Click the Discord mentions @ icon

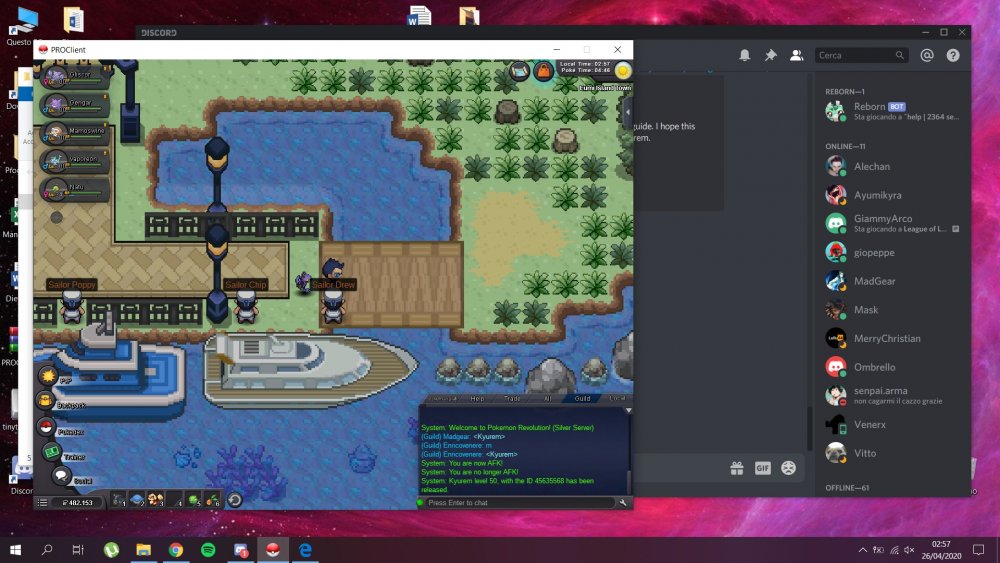(927, 56)
